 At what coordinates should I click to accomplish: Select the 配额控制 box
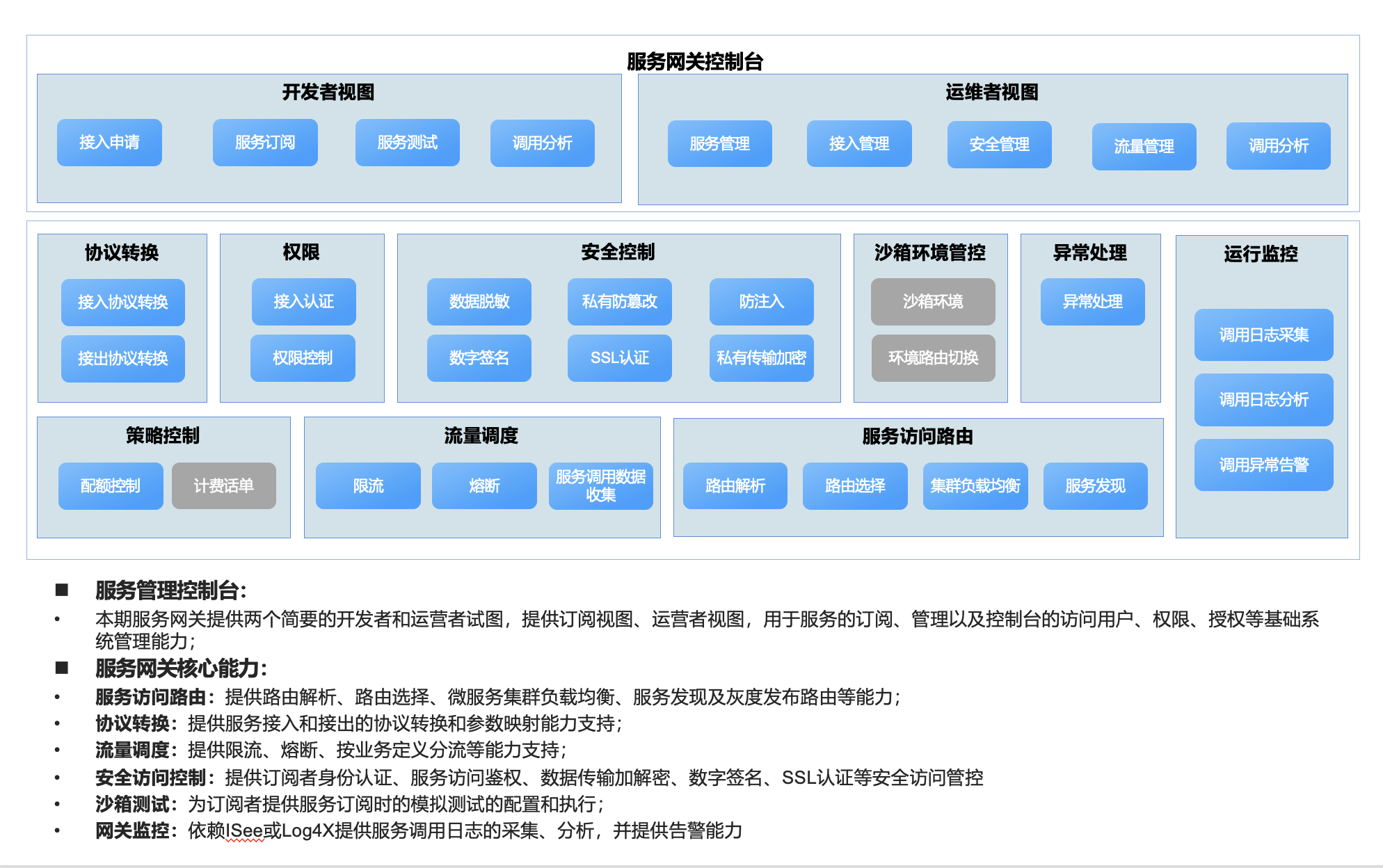point(111,486)
